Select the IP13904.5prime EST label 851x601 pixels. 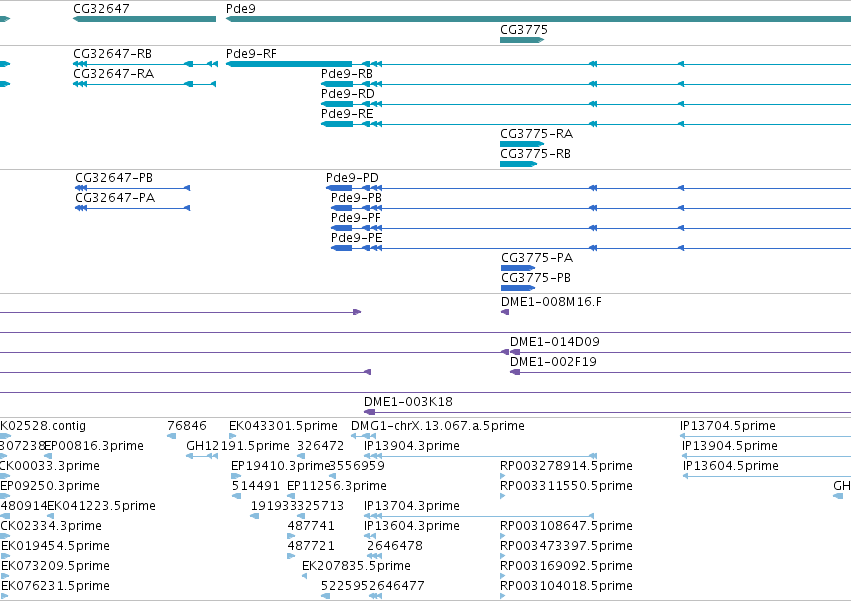tap(730, 446)
